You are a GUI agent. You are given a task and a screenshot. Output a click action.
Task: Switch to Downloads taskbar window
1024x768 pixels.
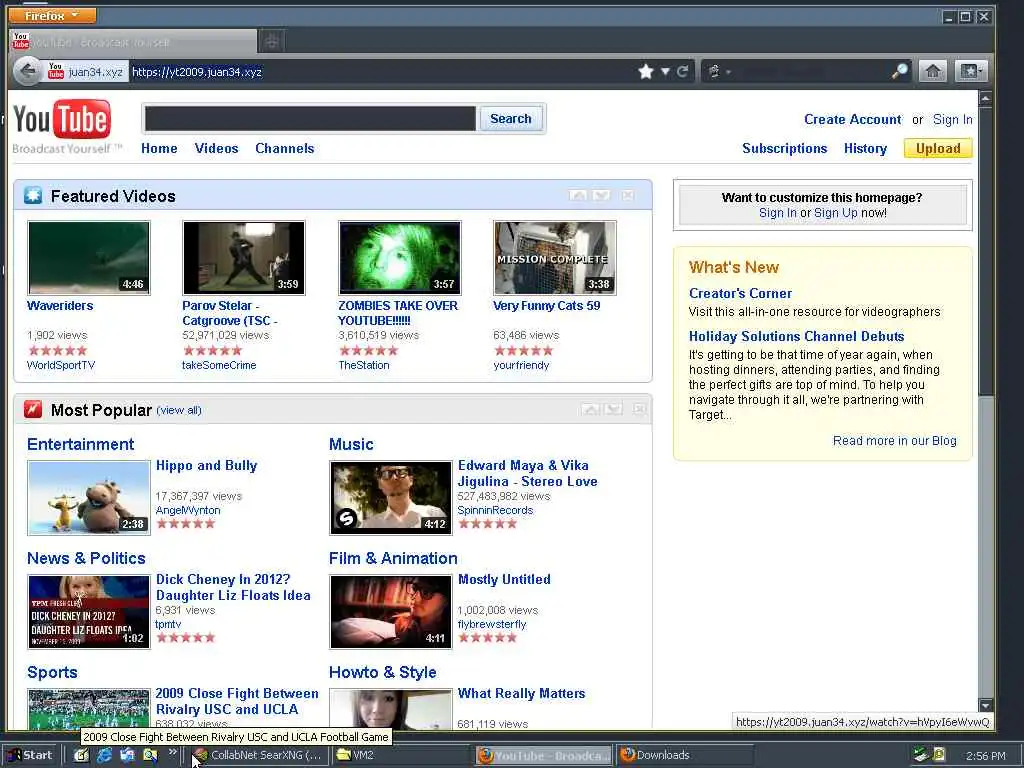point(684,755)
